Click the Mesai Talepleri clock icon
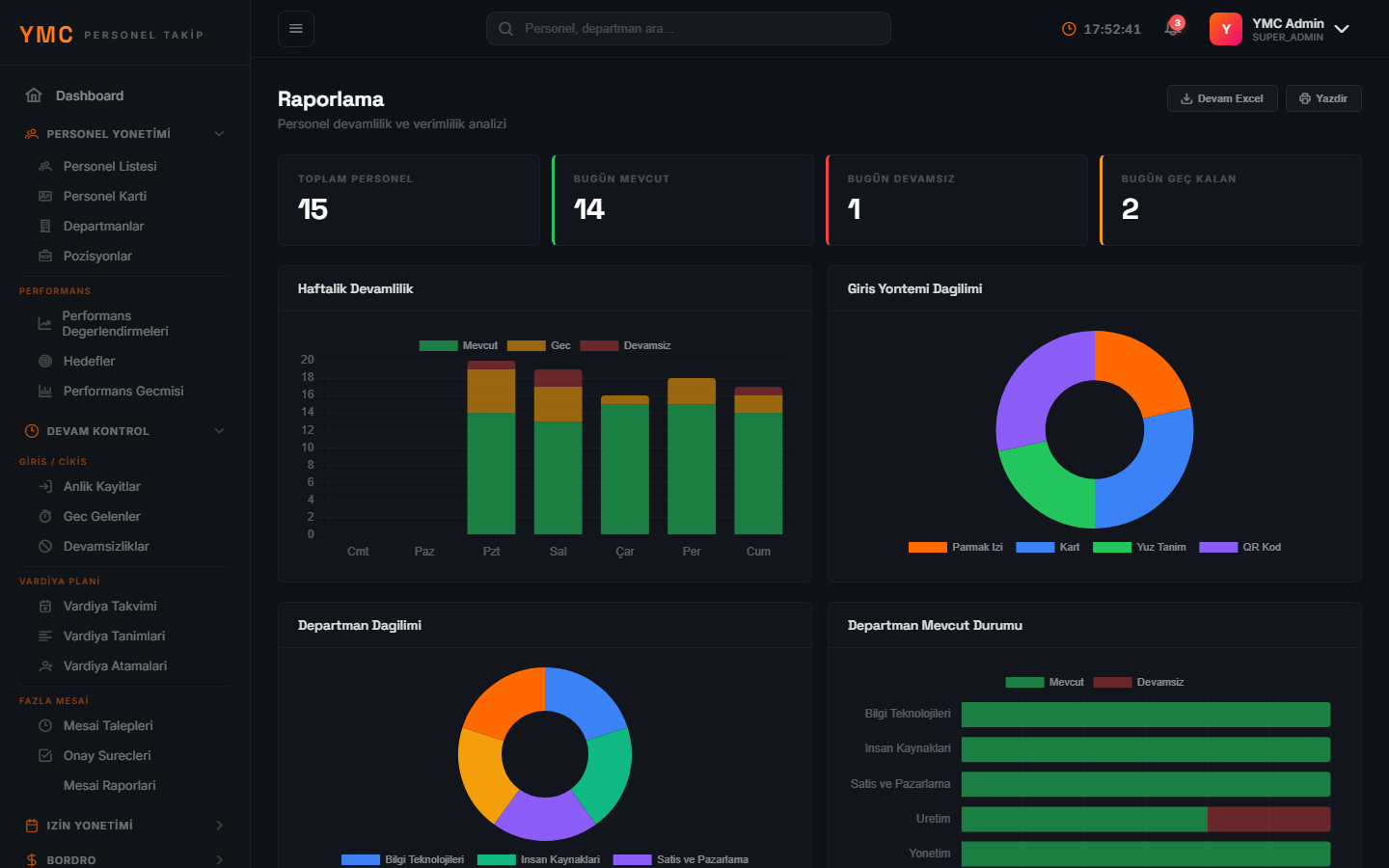 click(x=45, y=725)
